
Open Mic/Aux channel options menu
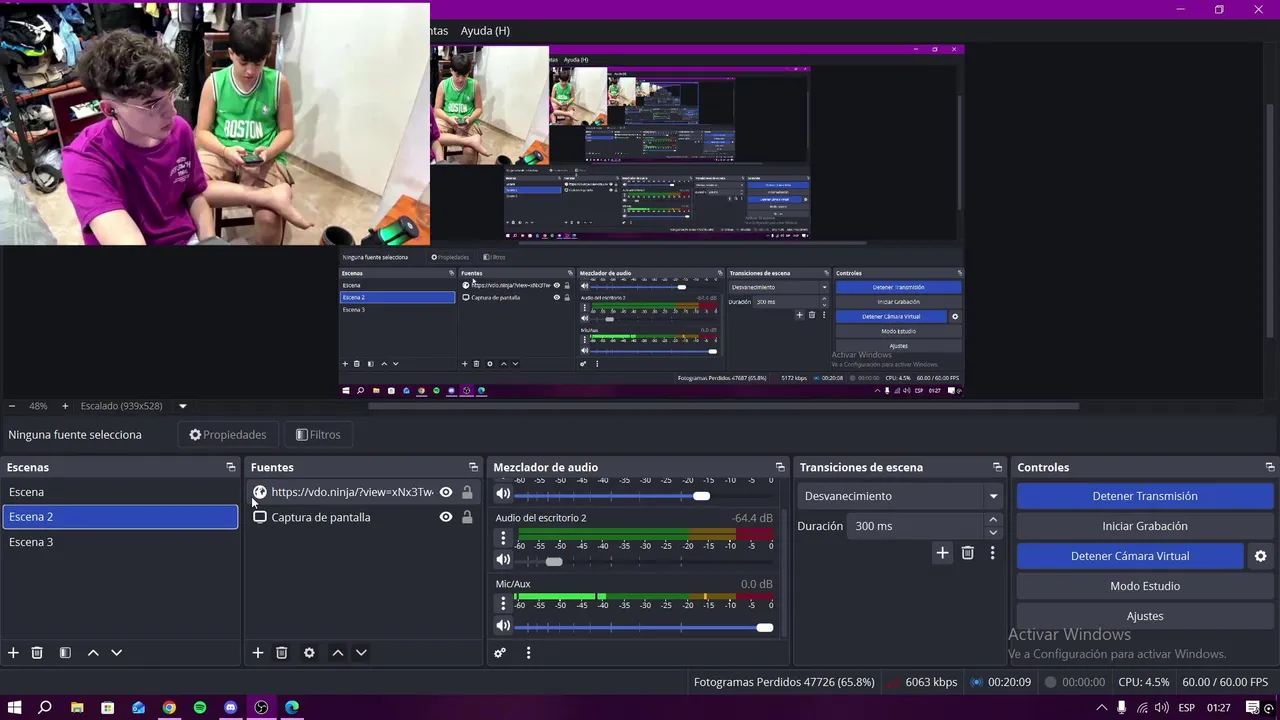503,604
